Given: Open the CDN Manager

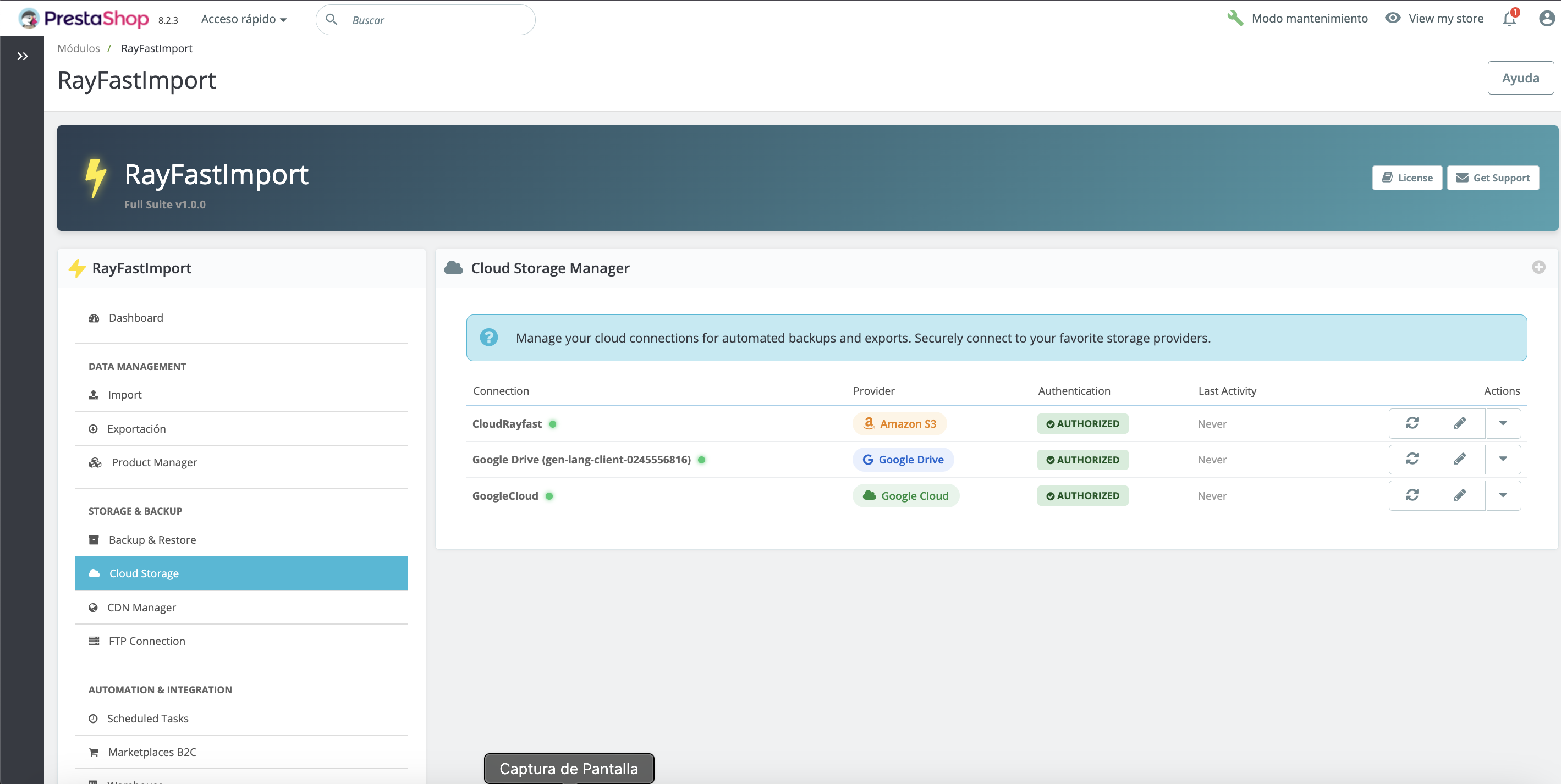Looking at the screenshot, I should pyautogui.click(x=141, y=607).
